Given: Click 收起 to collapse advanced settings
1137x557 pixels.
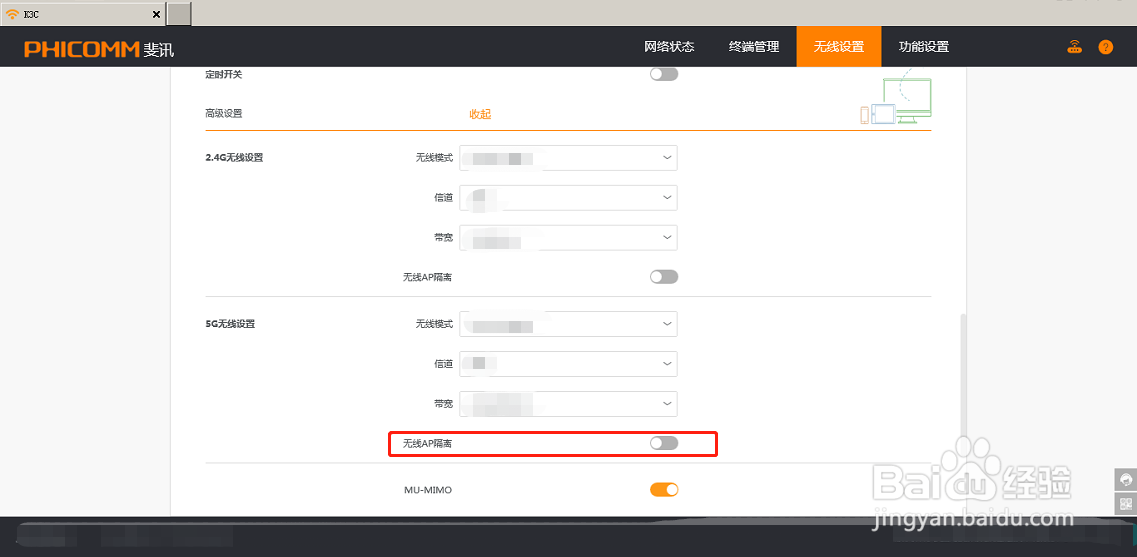Looking at the screenshot, I should [480, 114].
